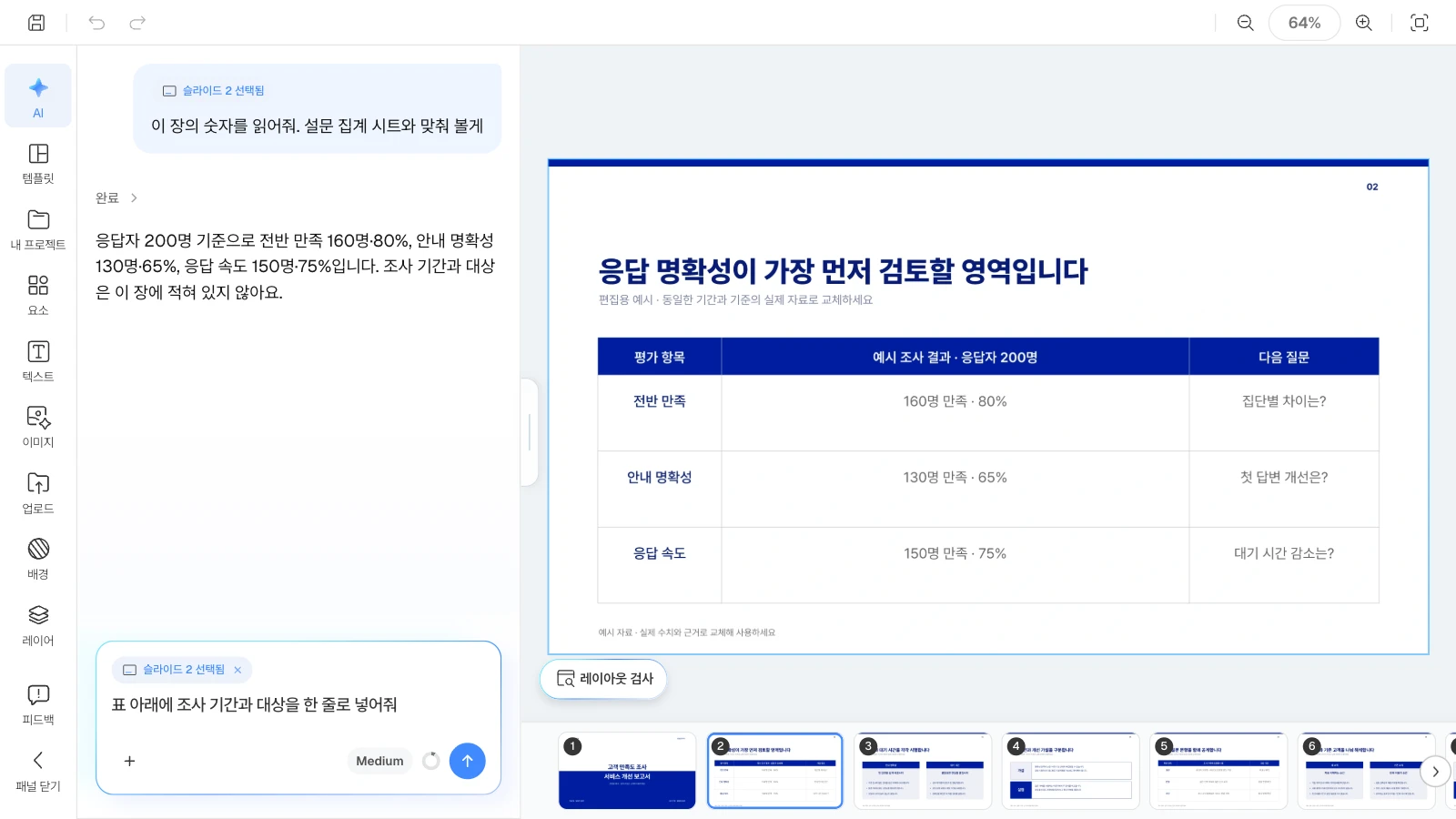
Task: Open the 이미지 image panel
Action: [38, 427]
